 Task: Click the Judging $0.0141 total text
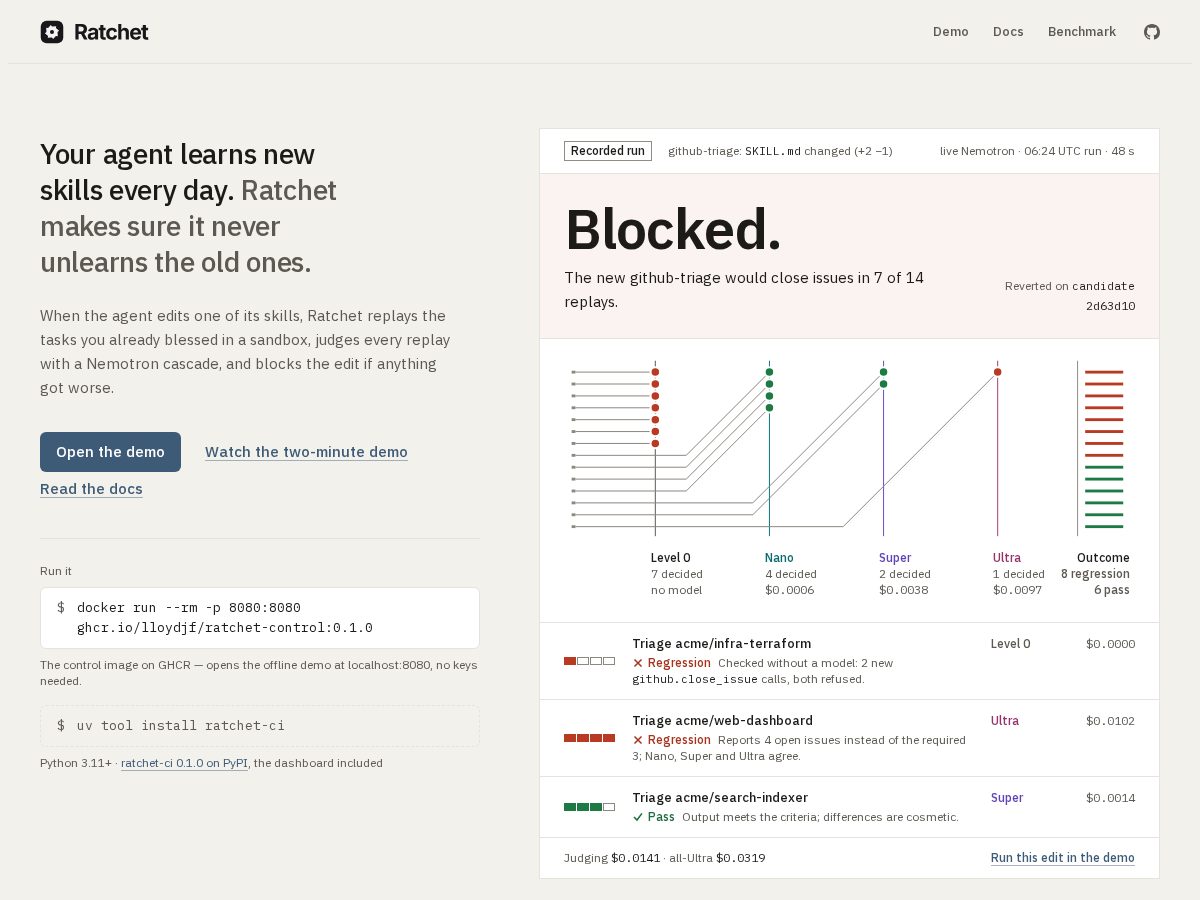(612, 858)
